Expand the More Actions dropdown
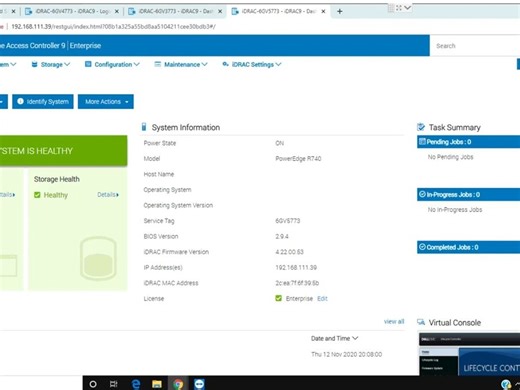Viewport: 520px width, 390px height. (x=106, y=102)
